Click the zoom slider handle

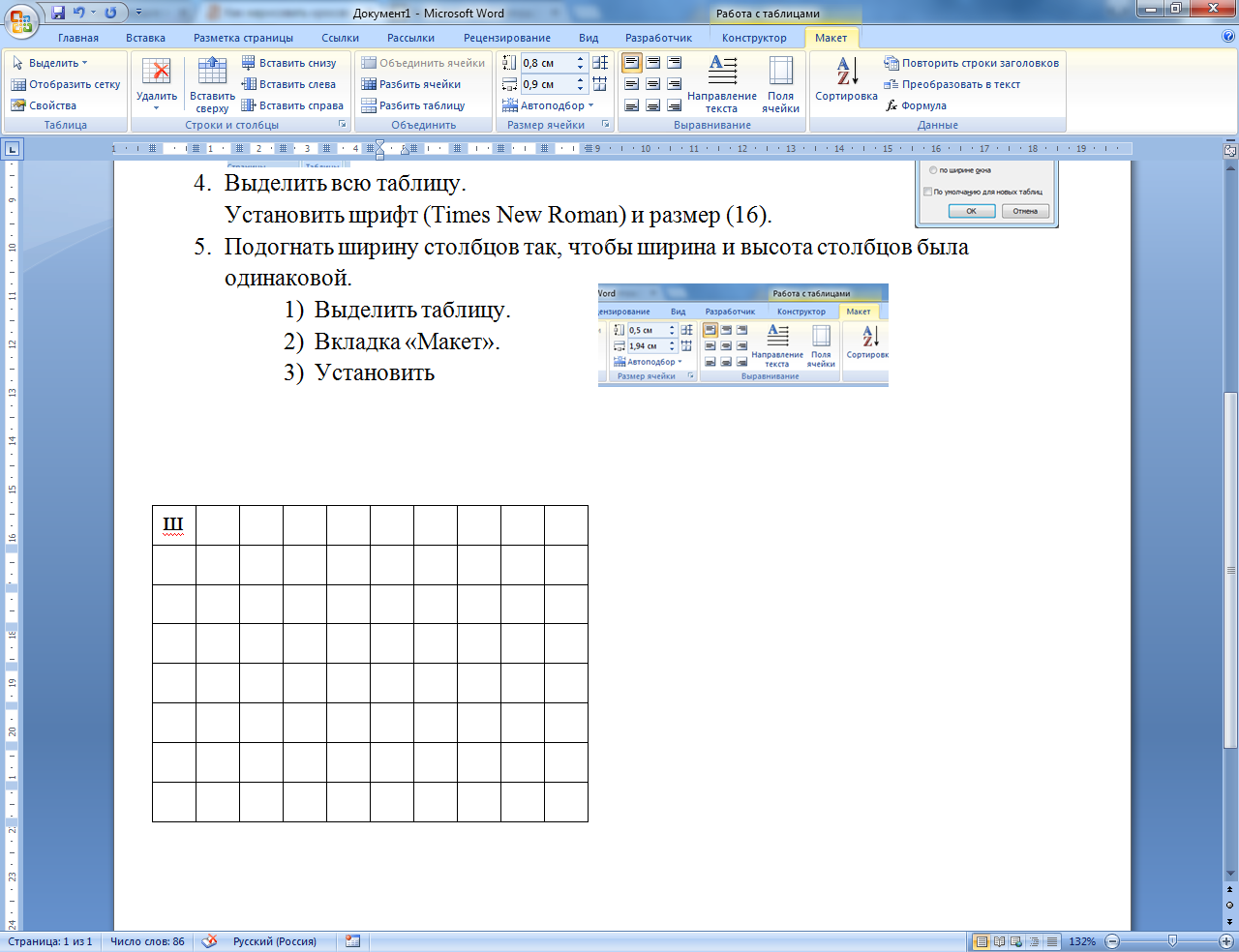[1172, 941]
